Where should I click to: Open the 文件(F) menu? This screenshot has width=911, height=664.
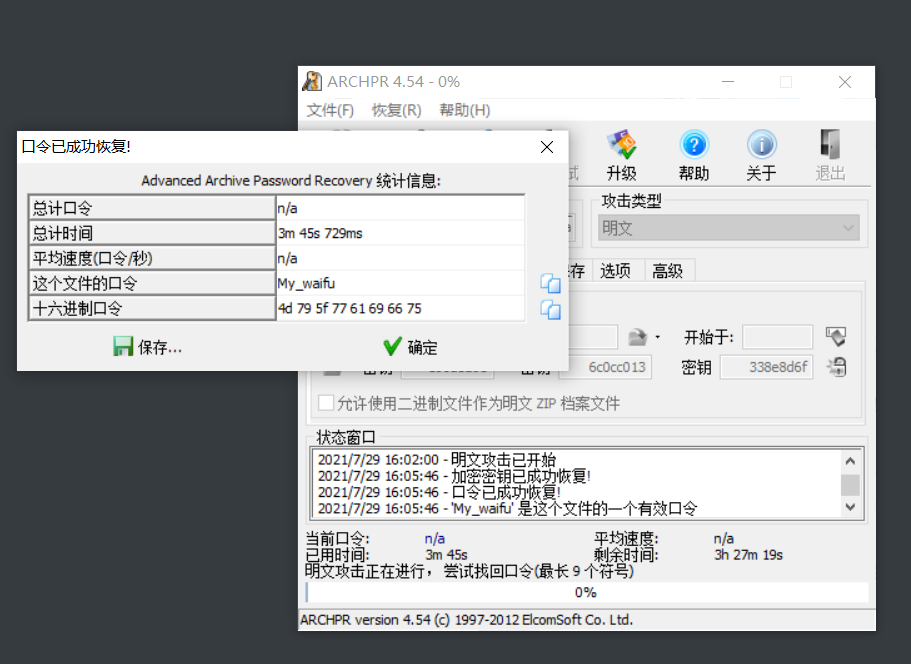pos(330,110)
